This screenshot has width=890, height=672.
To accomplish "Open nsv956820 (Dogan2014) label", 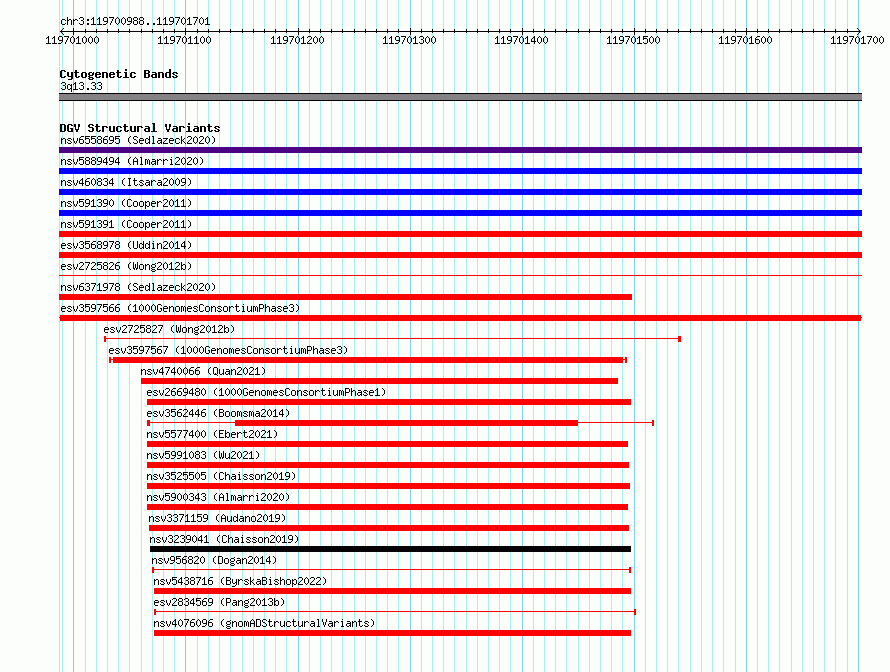I will tap(214, 560).
